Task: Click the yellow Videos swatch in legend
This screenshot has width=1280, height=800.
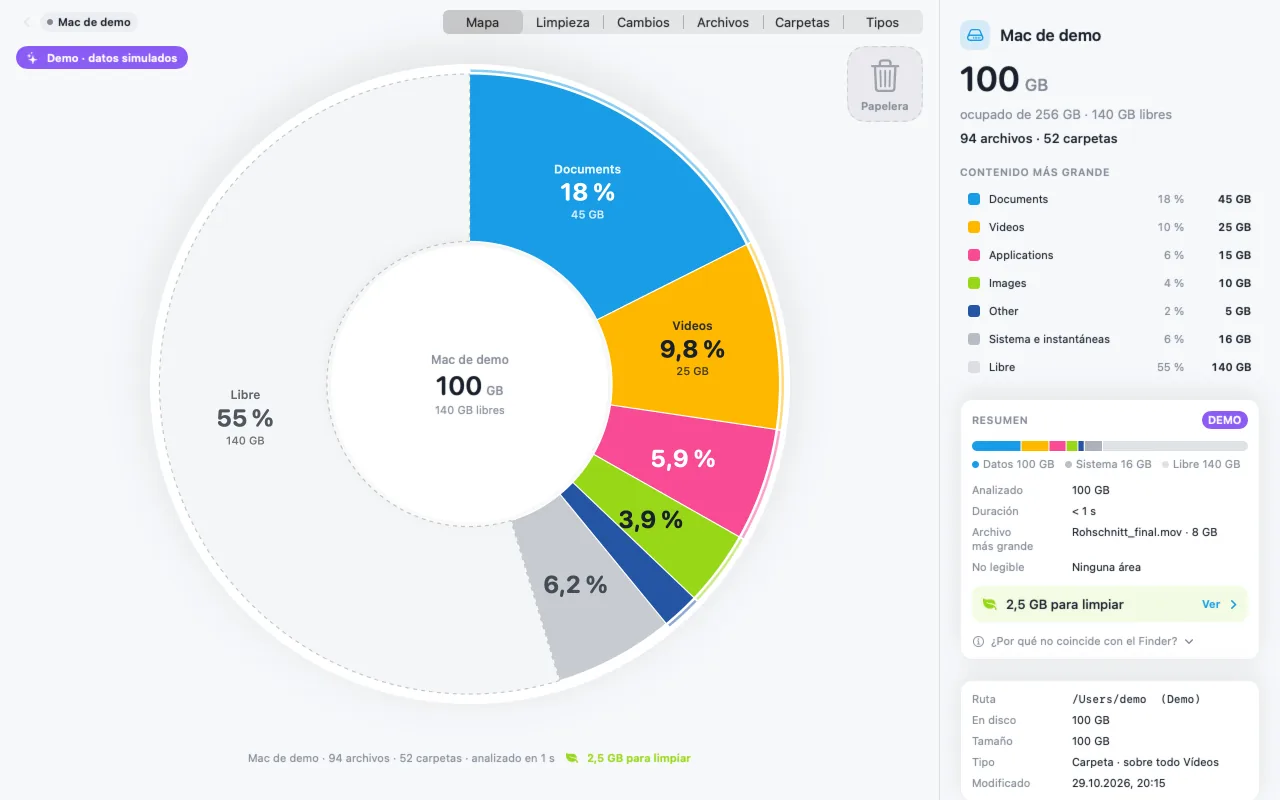Action: click(x=974, y=227)
